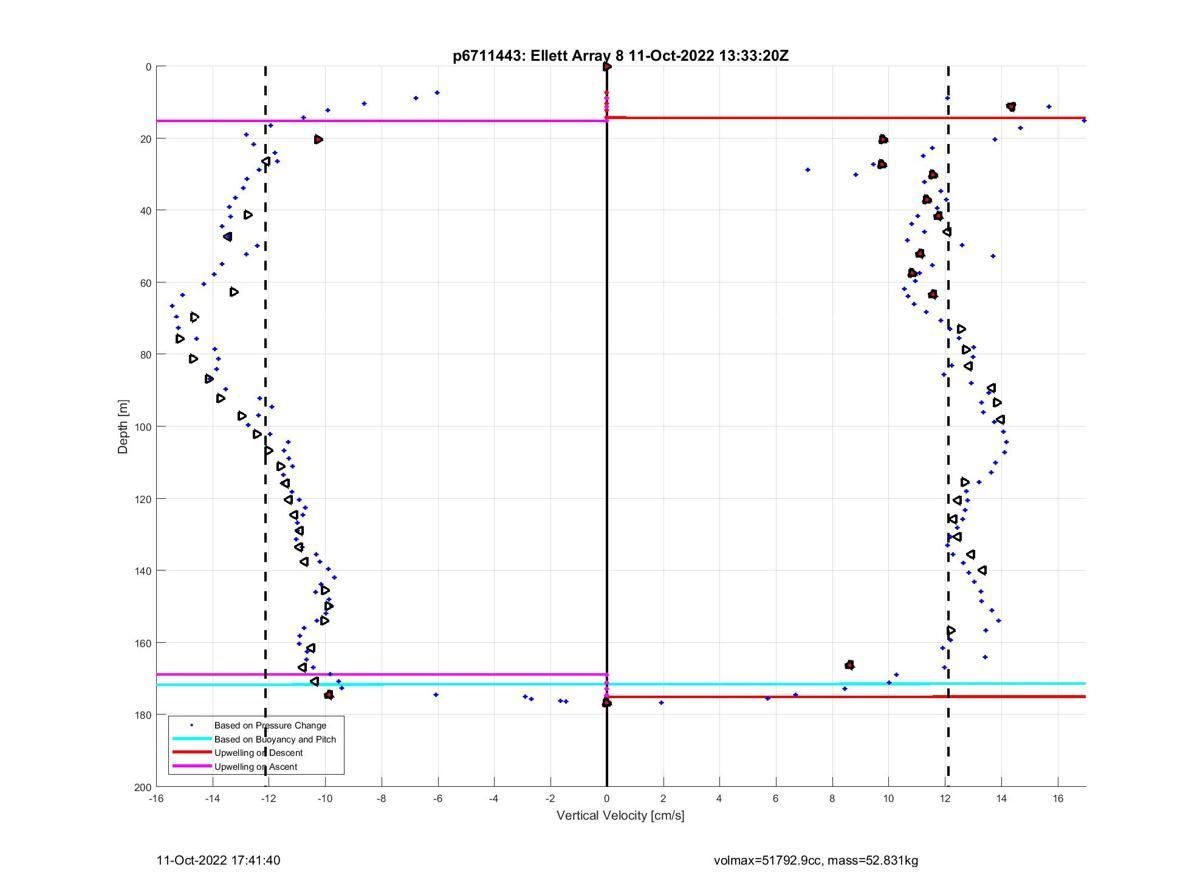Click the cyan line sample in legend
The height and width of the screenshot is (885, 1200).
191,739
